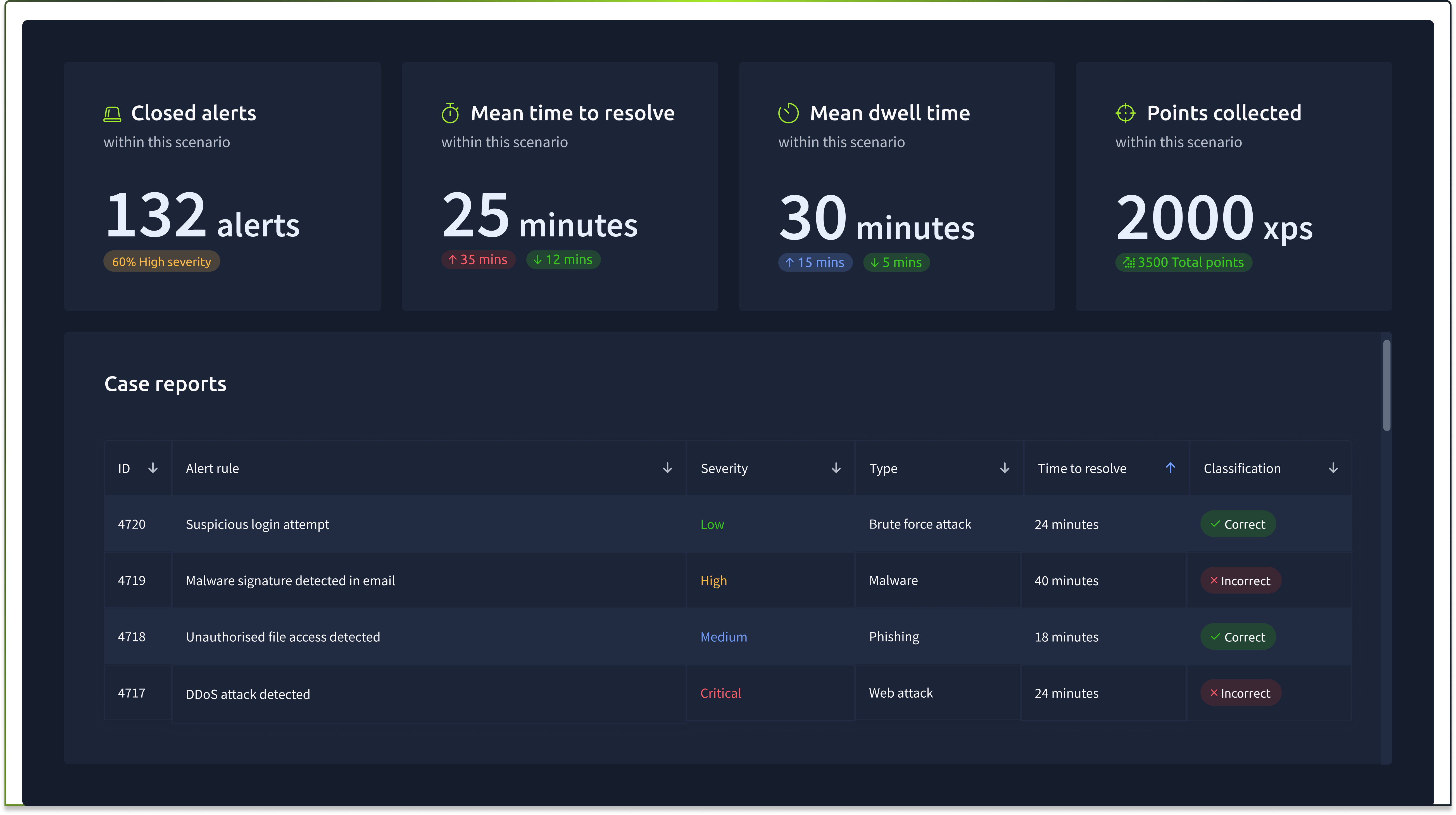Open sorting on the Alert rule column
This screenshot has width=1456, height=815.
pos(668,468)
